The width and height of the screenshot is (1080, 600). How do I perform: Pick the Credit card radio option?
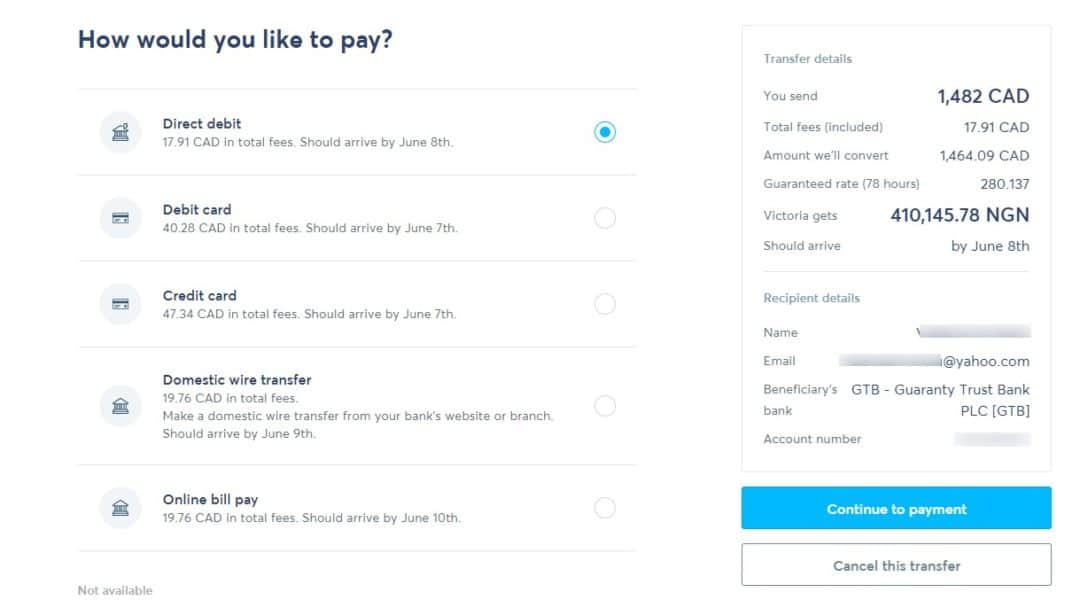click(605, 304)
